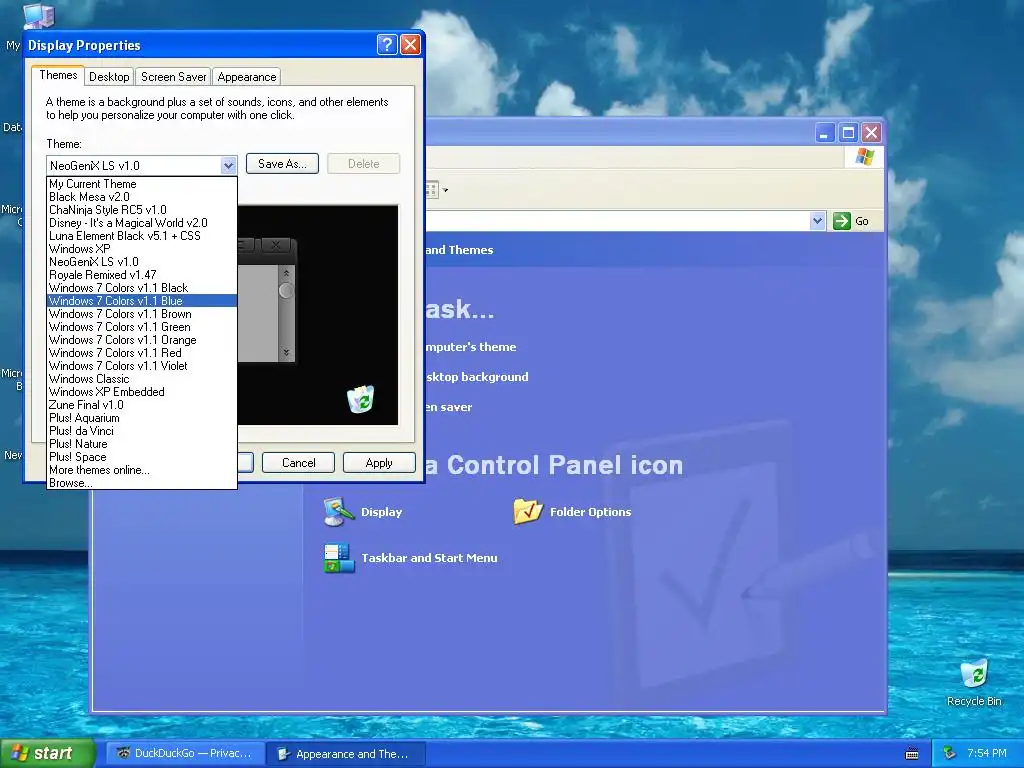Screen dimensions: 1024x768
Task: Select highlighted Windows 7 Colors v1.1 Blue
Action: point(142,301)
